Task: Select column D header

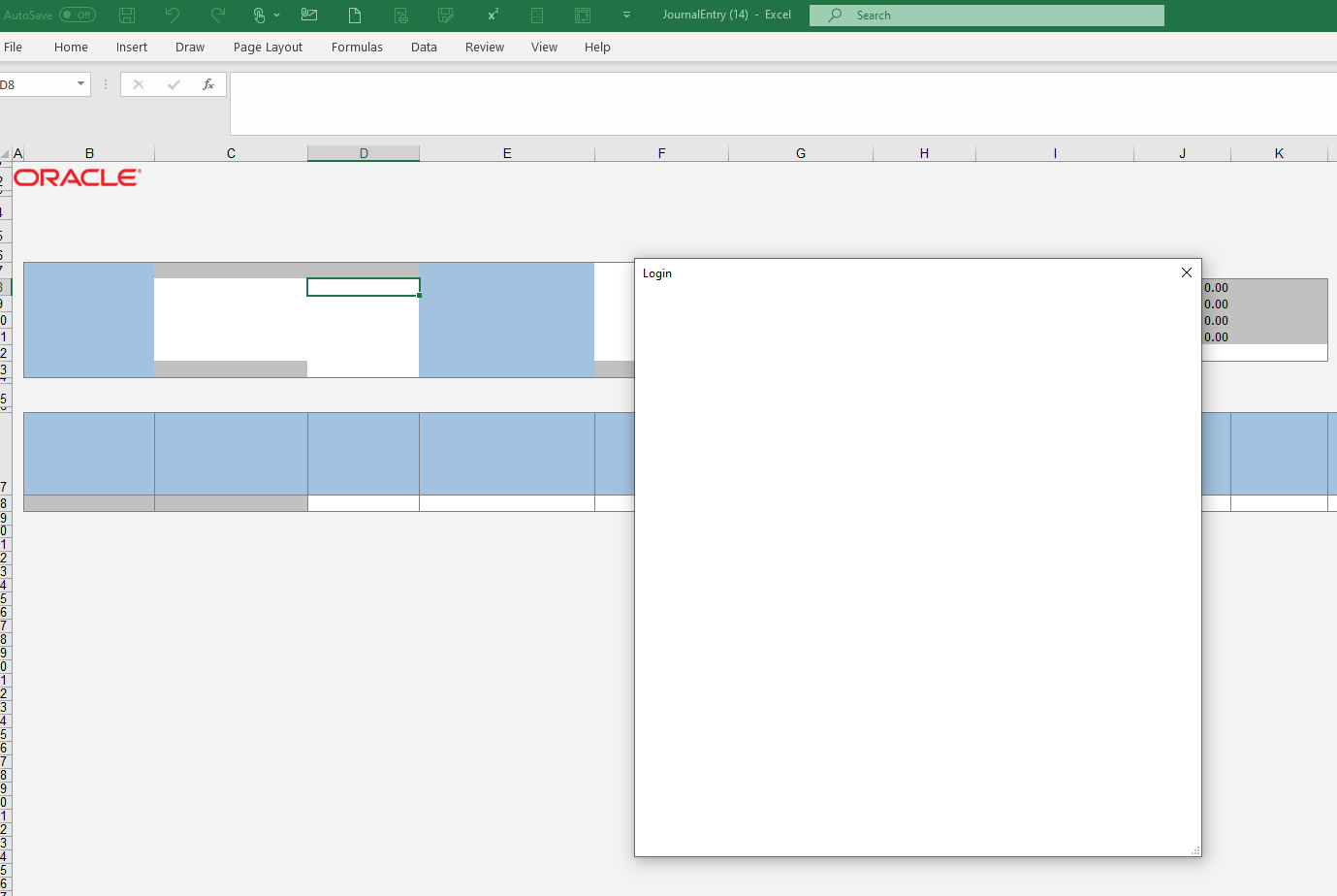Action: point(363,152)
